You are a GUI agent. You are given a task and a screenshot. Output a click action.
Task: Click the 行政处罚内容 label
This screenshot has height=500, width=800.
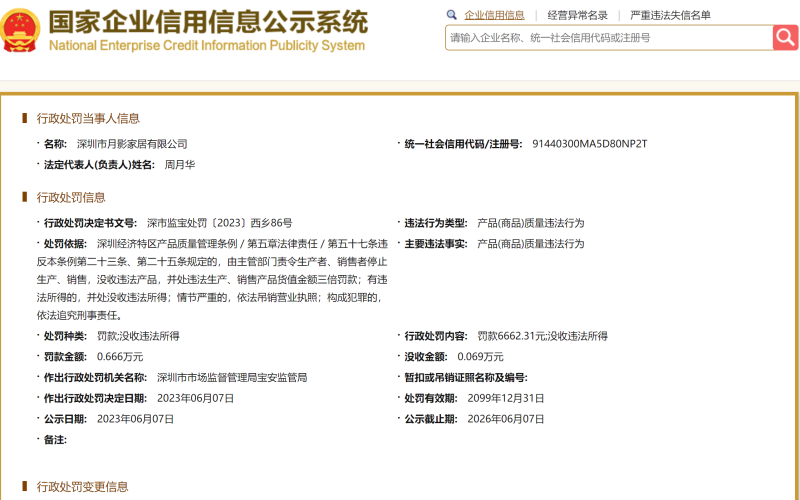click(436, 336)
